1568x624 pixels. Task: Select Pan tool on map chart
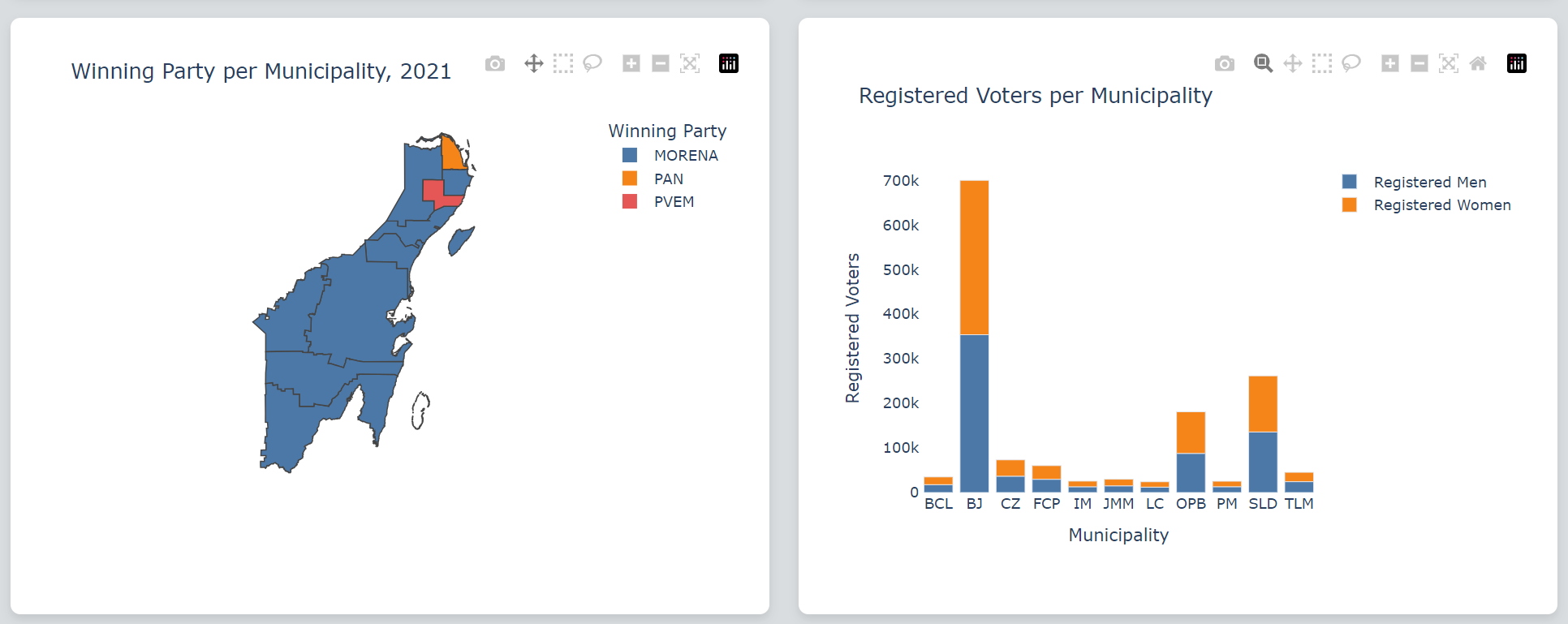tap(534, 63)
